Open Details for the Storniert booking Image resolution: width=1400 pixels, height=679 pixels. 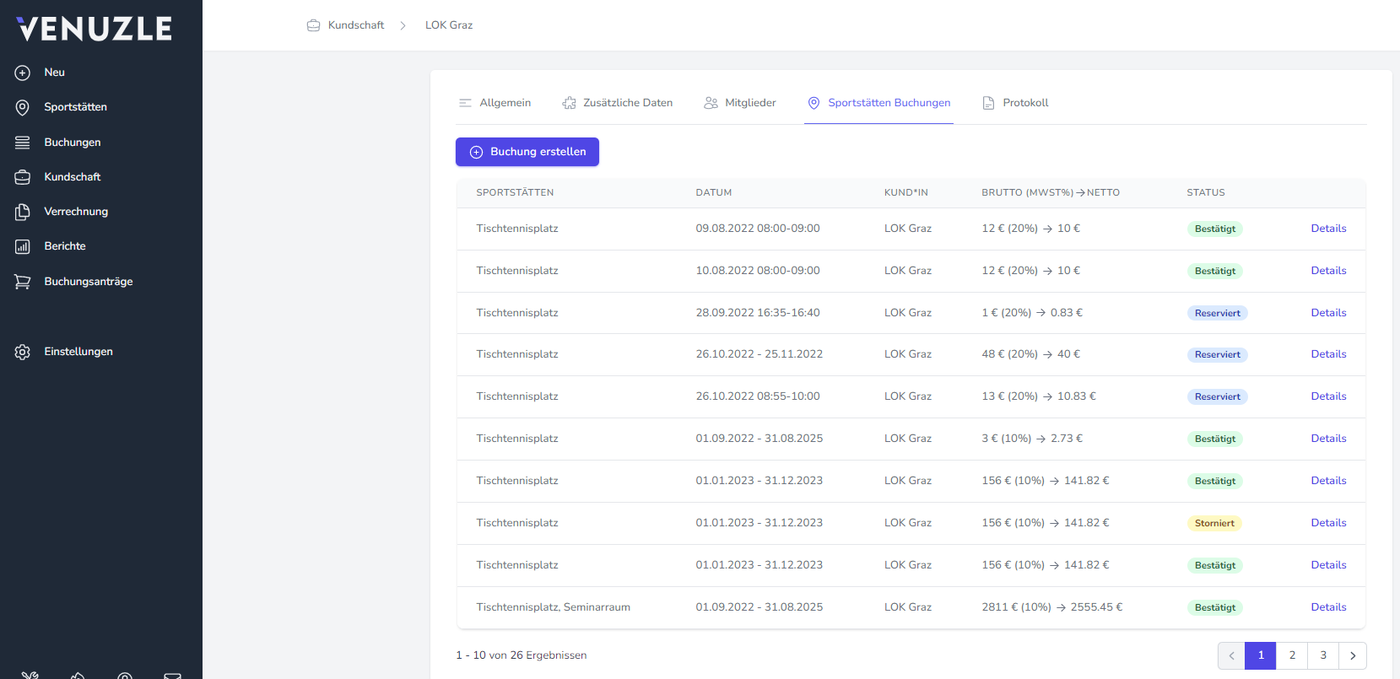pos(1328,523)
